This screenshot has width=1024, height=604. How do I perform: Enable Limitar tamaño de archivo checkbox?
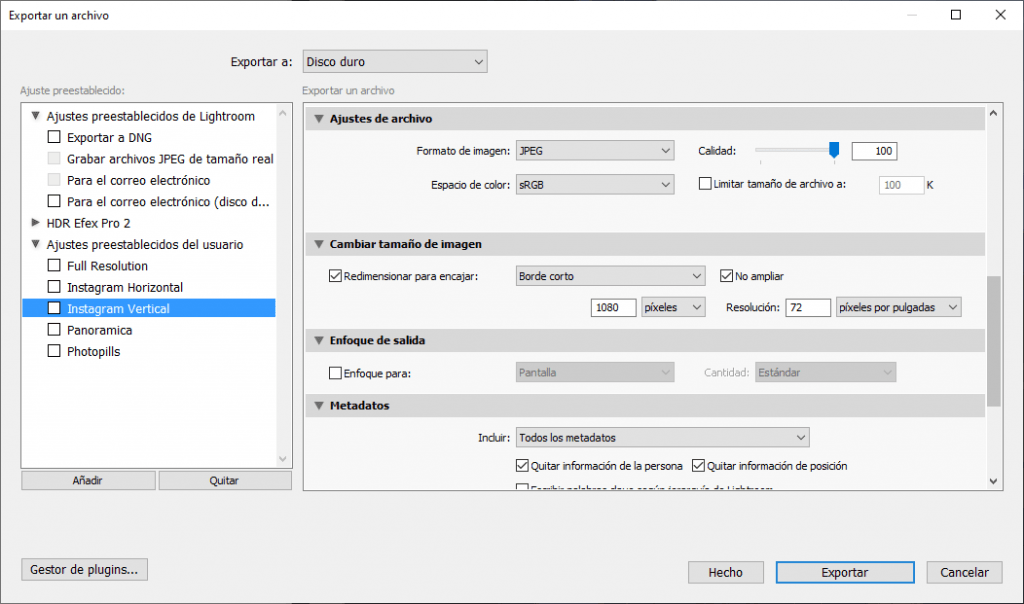coord(705,184)
